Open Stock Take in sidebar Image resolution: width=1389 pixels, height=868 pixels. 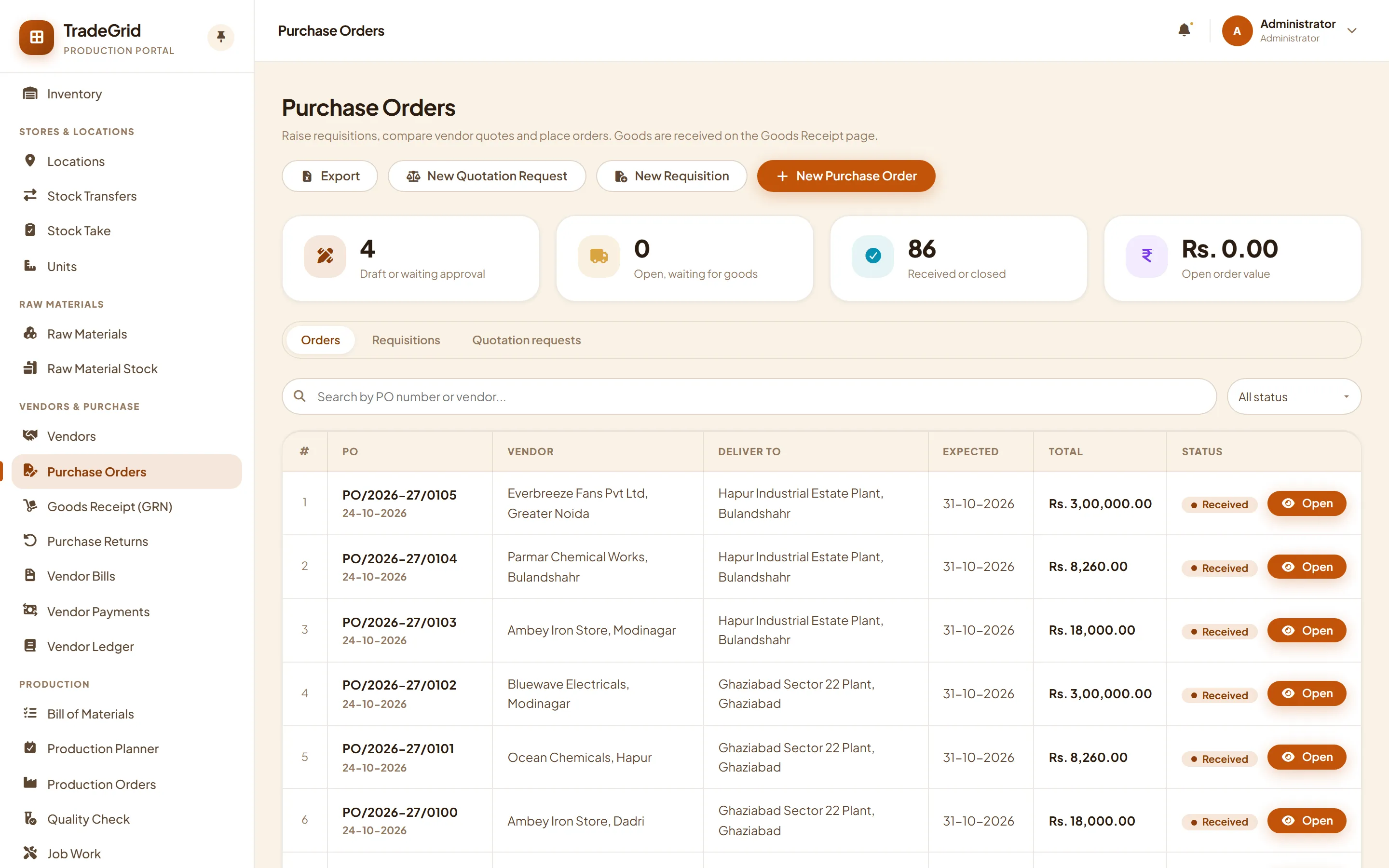point(127,231)
